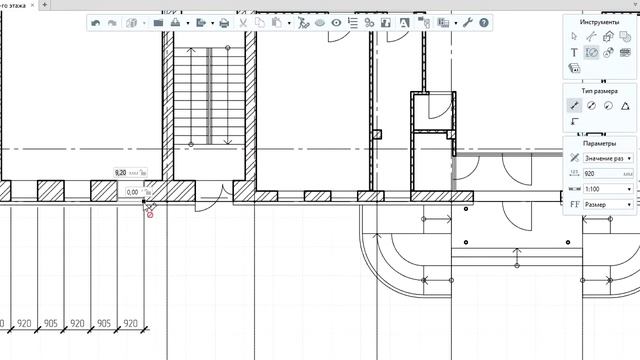
Task: Click the toolbar icon before the table icon
Action: (x=424, y=23)
